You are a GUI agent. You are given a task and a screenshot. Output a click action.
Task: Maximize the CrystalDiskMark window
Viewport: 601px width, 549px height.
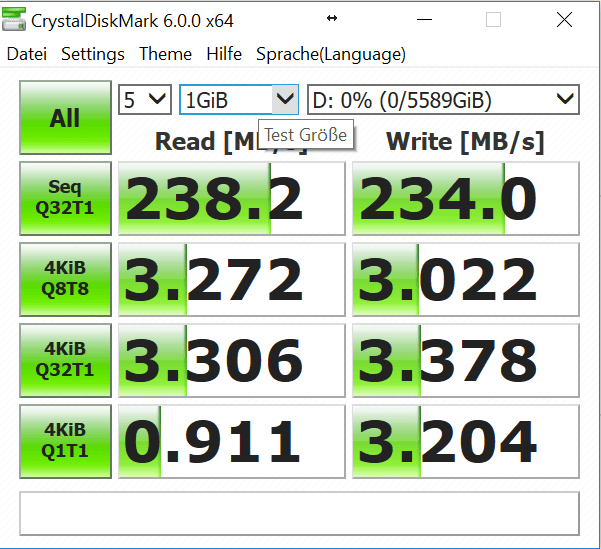coord(493,19)
